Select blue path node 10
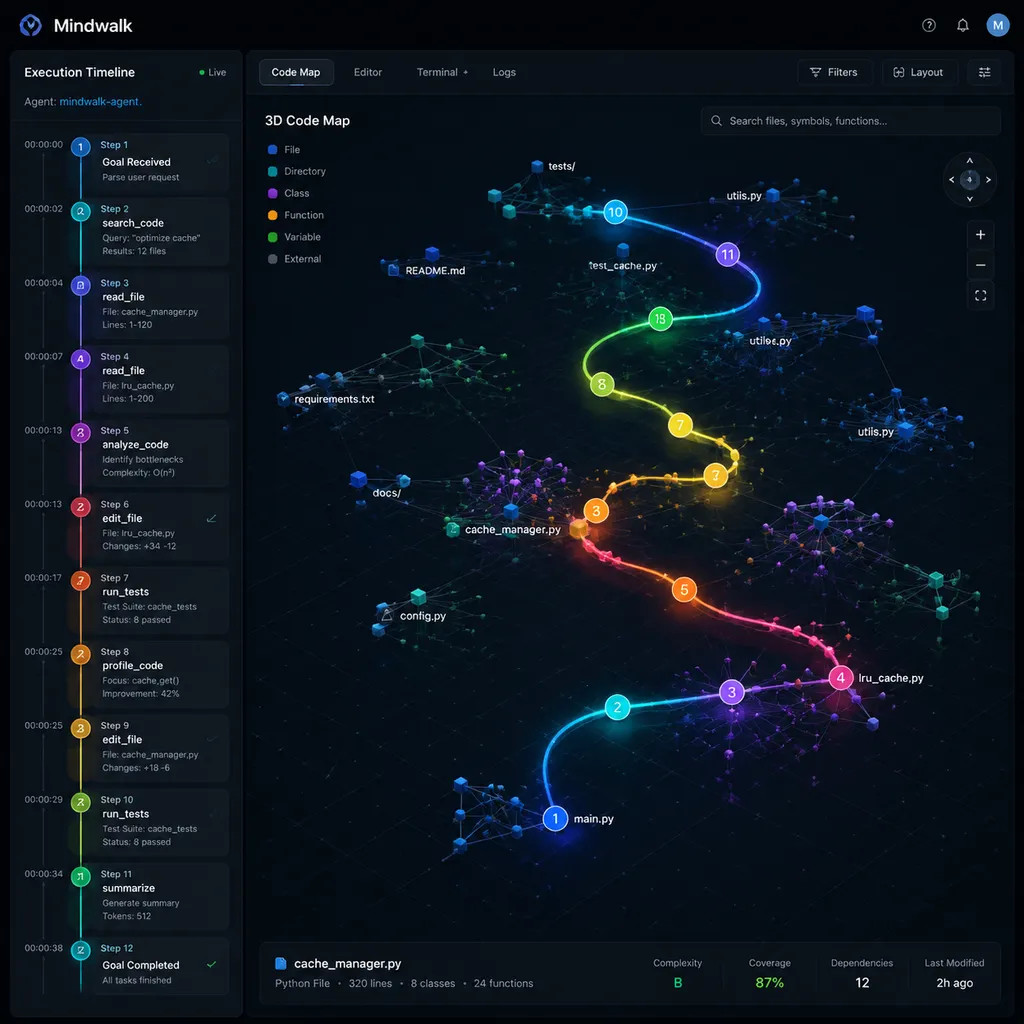This screenshot has width=1024, height=1024. (x=615, y=212)
